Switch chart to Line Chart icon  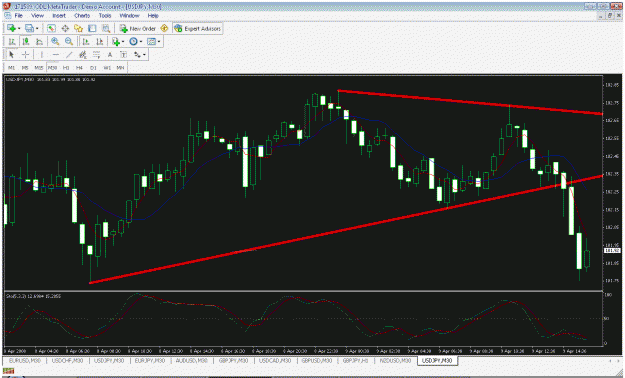pos(39,41)
